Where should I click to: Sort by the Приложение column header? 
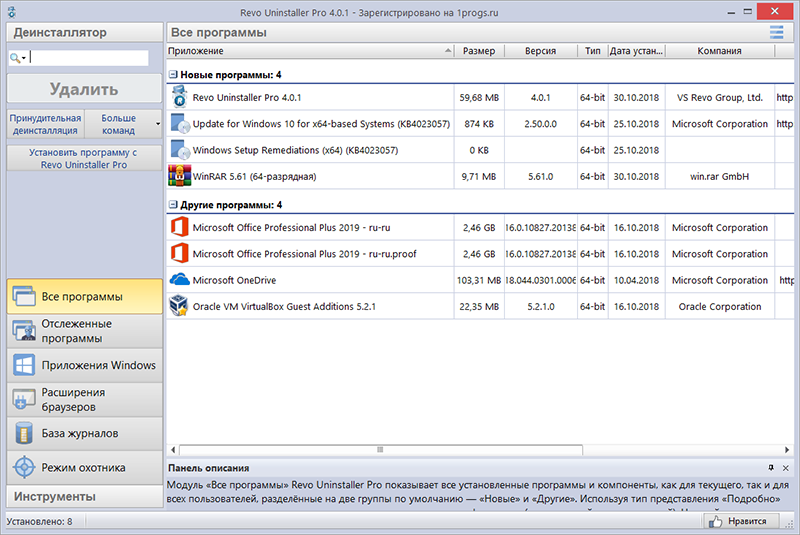click(x=310, y=50)
